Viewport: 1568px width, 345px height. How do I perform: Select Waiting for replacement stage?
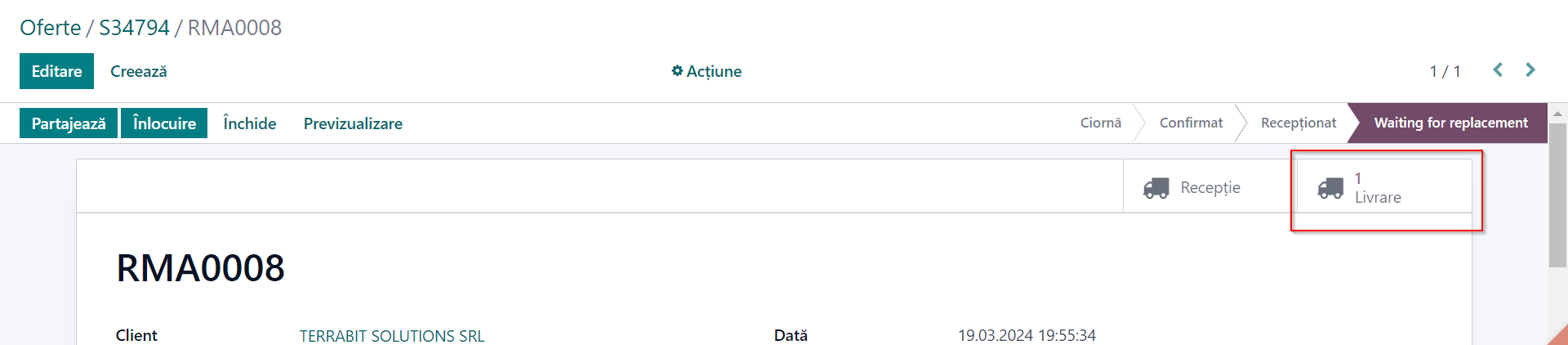(1450, 123)
